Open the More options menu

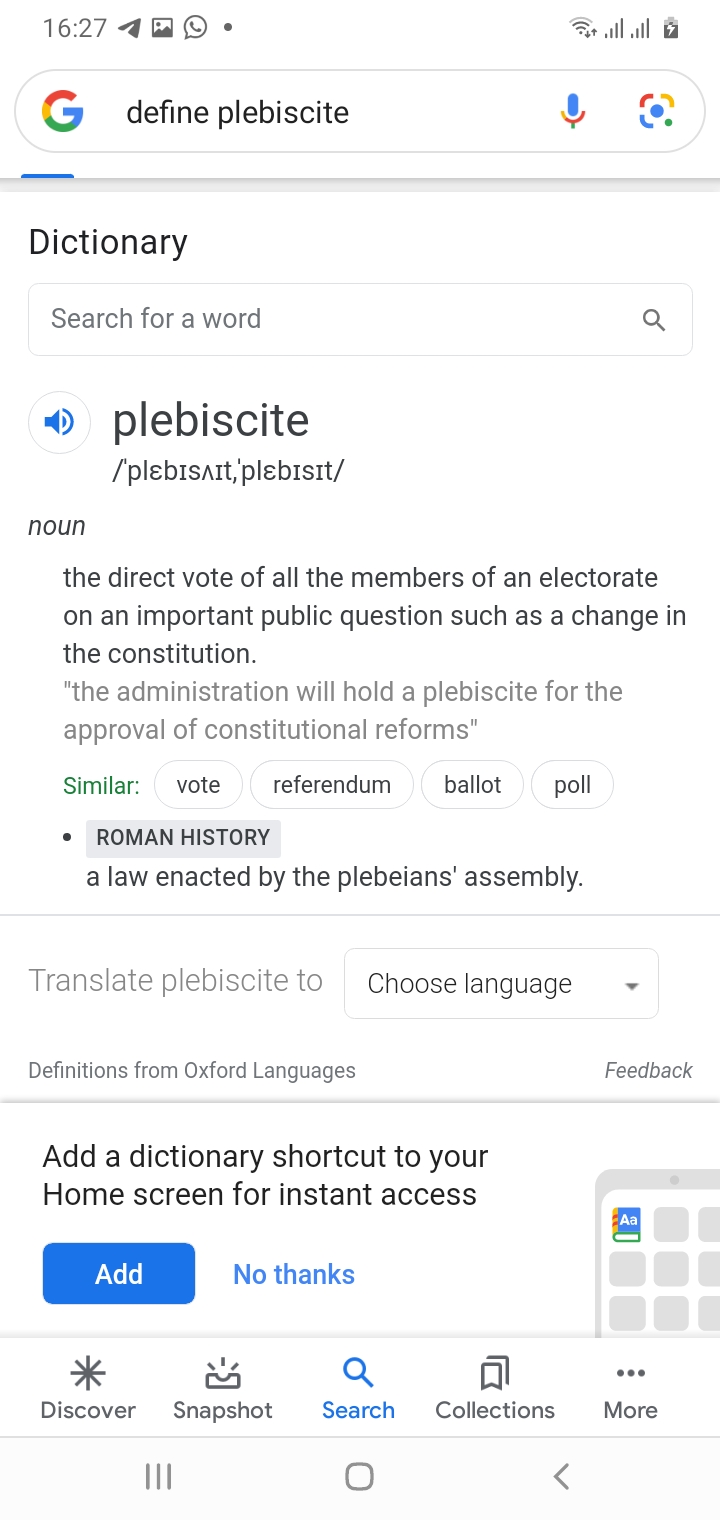point(631,1389)
